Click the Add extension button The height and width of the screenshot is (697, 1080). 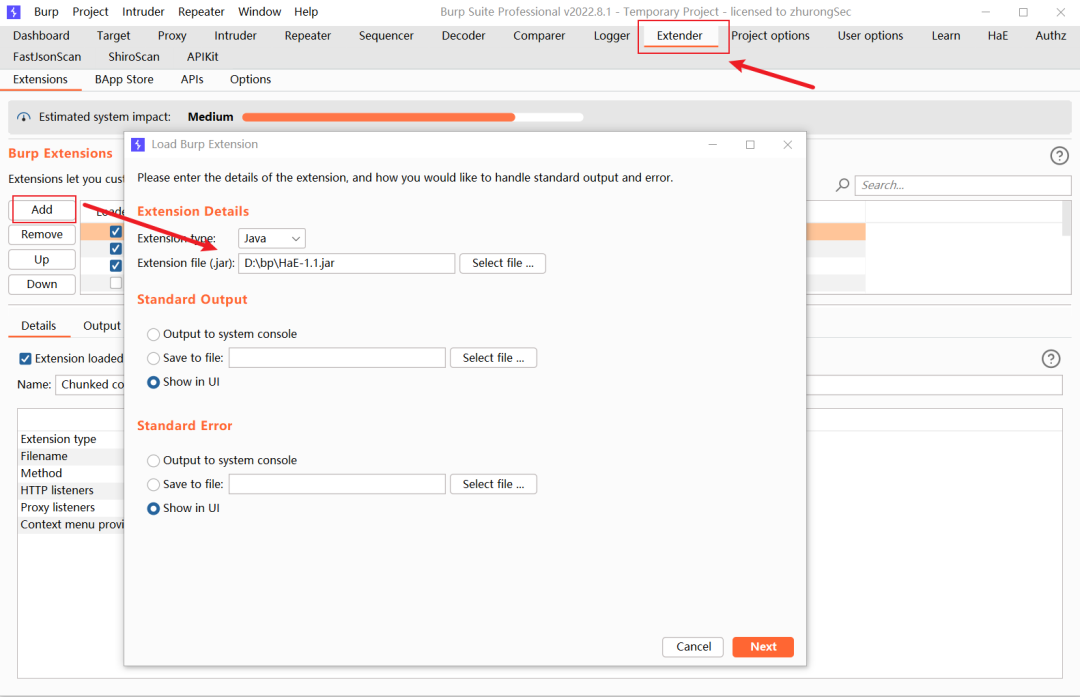(42, 209)
